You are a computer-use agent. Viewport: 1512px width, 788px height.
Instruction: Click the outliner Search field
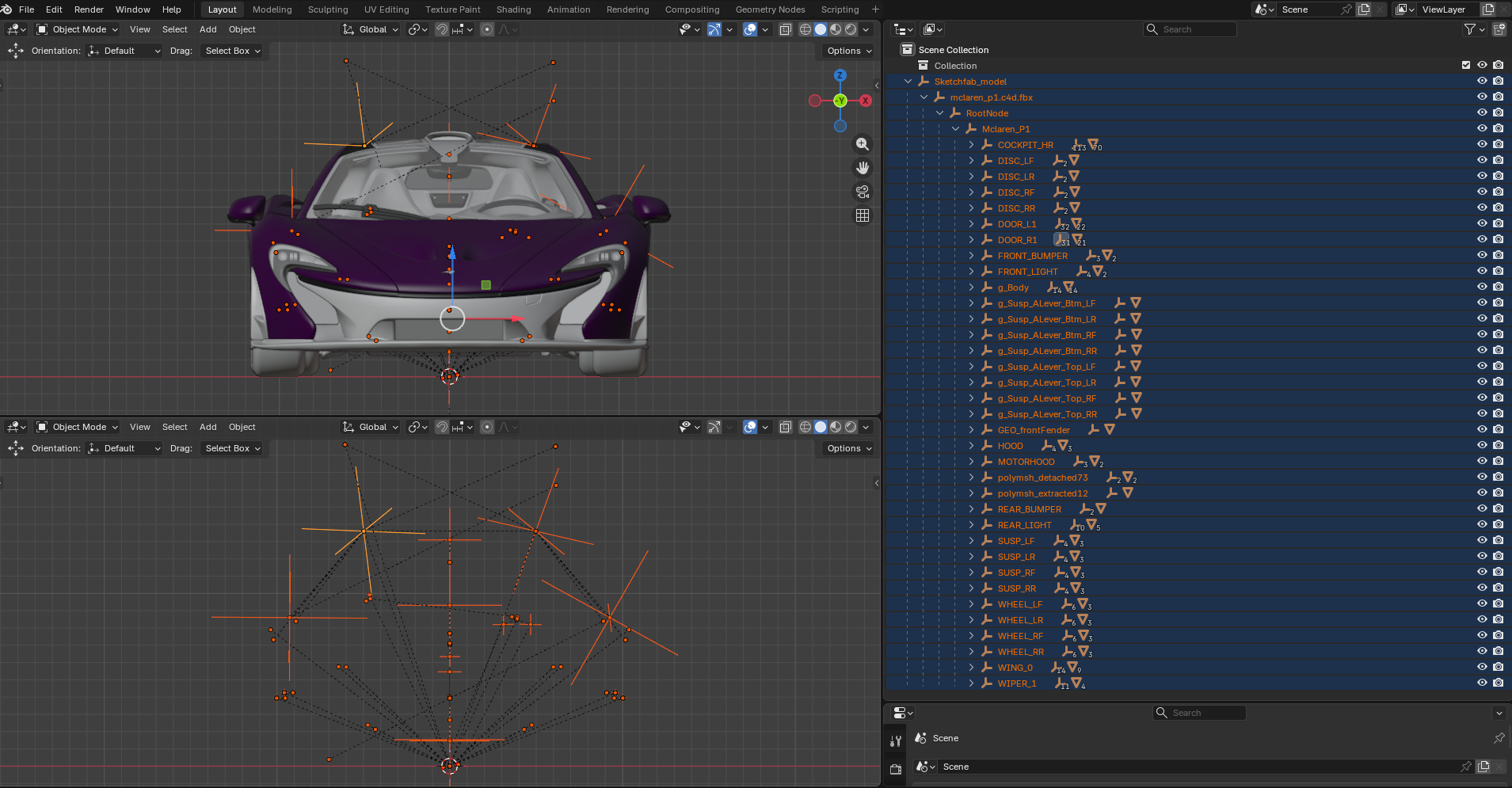pos(1190,29)
